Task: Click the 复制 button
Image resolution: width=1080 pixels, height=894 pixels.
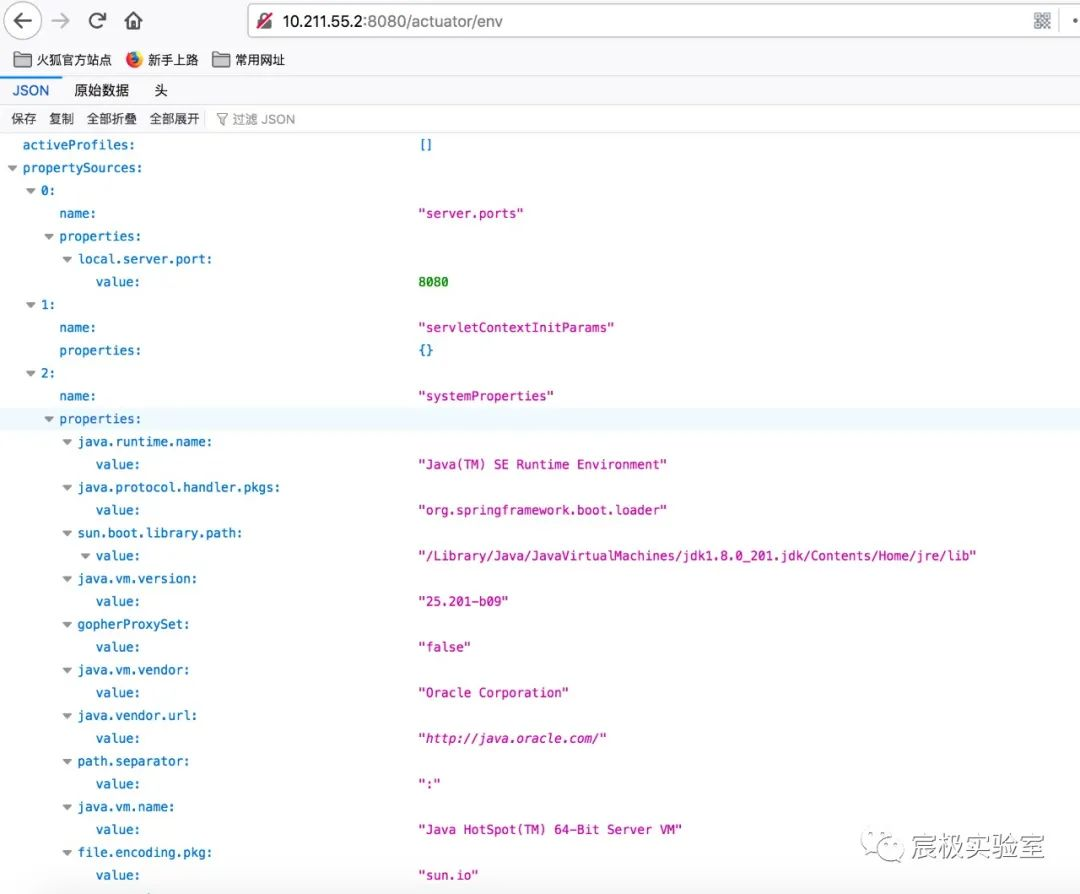Action: coord(60,118)
